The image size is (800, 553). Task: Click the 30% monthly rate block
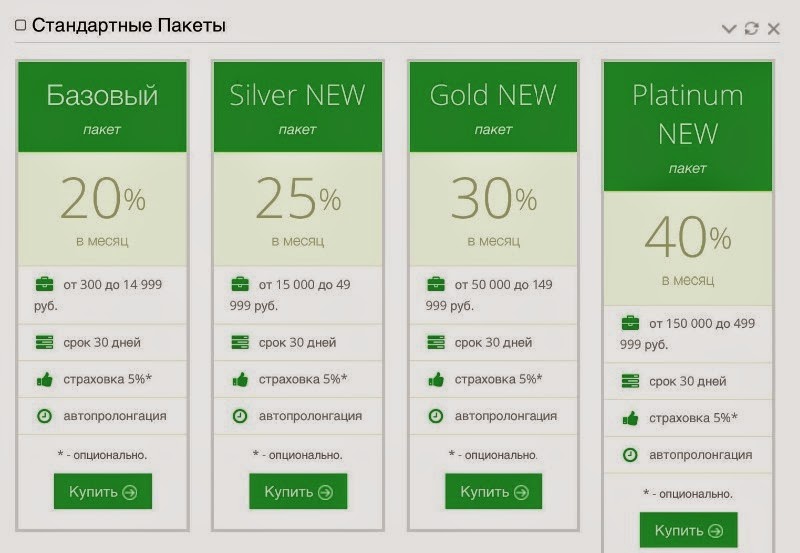pos(493,209)
